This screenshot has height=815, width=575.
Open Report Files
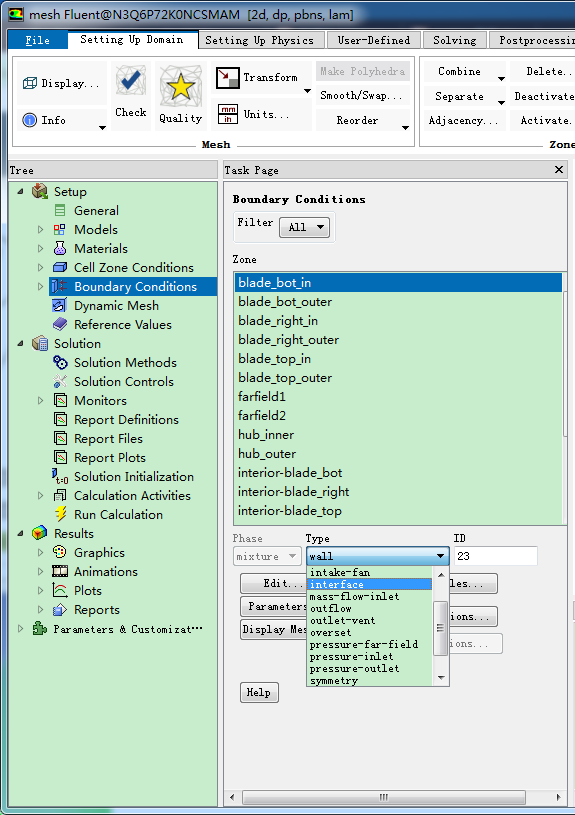click(108, 439)
